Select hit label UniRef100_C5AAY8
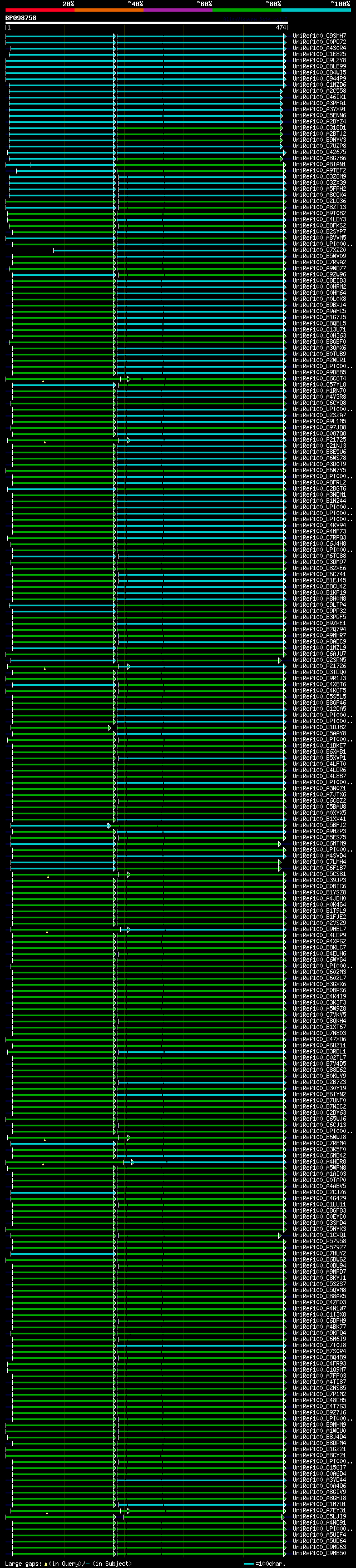Image resolution: width=356 pixels, height=1568 pixels. (319, 734)
